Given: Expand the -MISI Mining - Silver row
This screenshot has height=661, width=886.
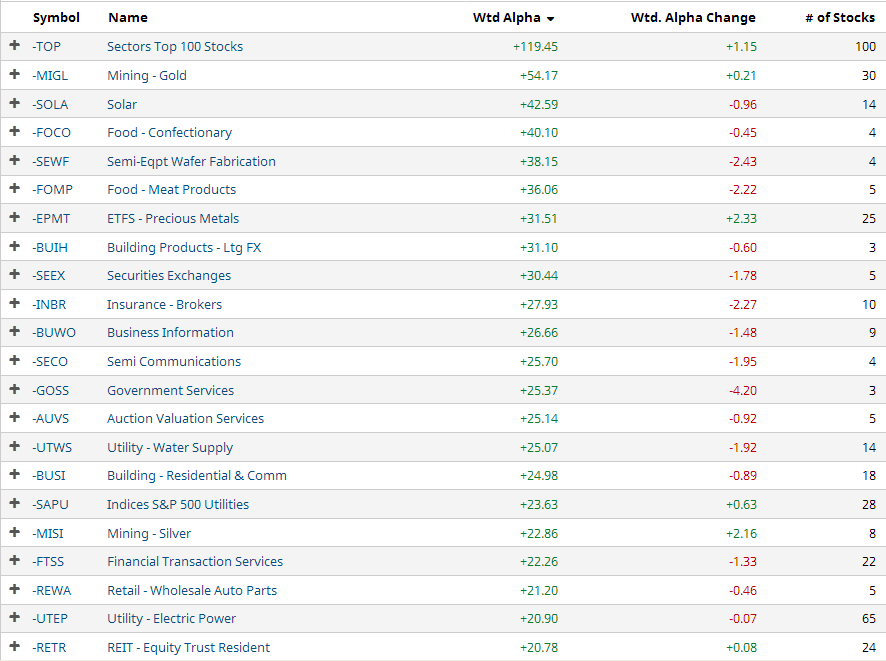Looking at the screenshot, I should pyautogui.click(x=15, y=532).
